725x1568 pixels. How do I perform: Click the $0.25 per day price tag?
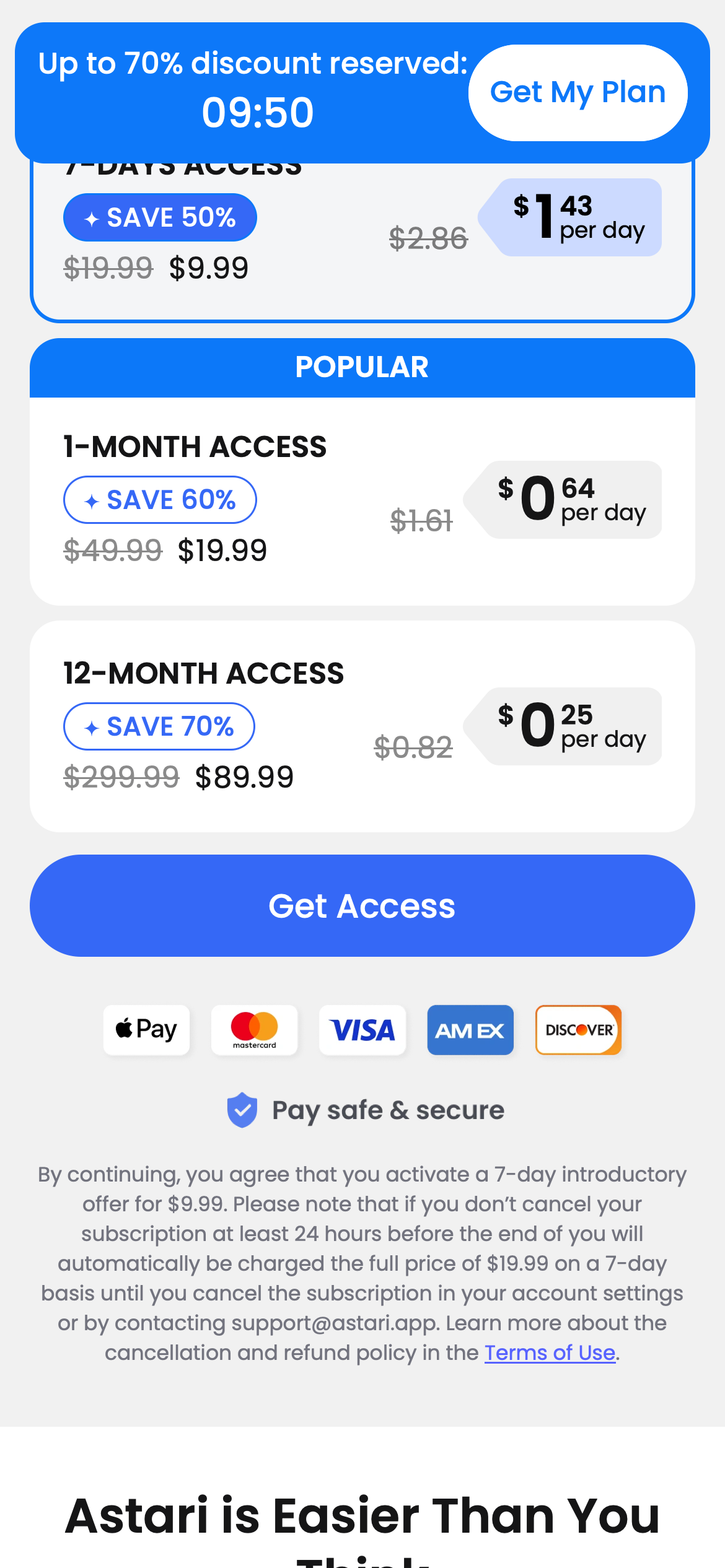click(569, 726)
